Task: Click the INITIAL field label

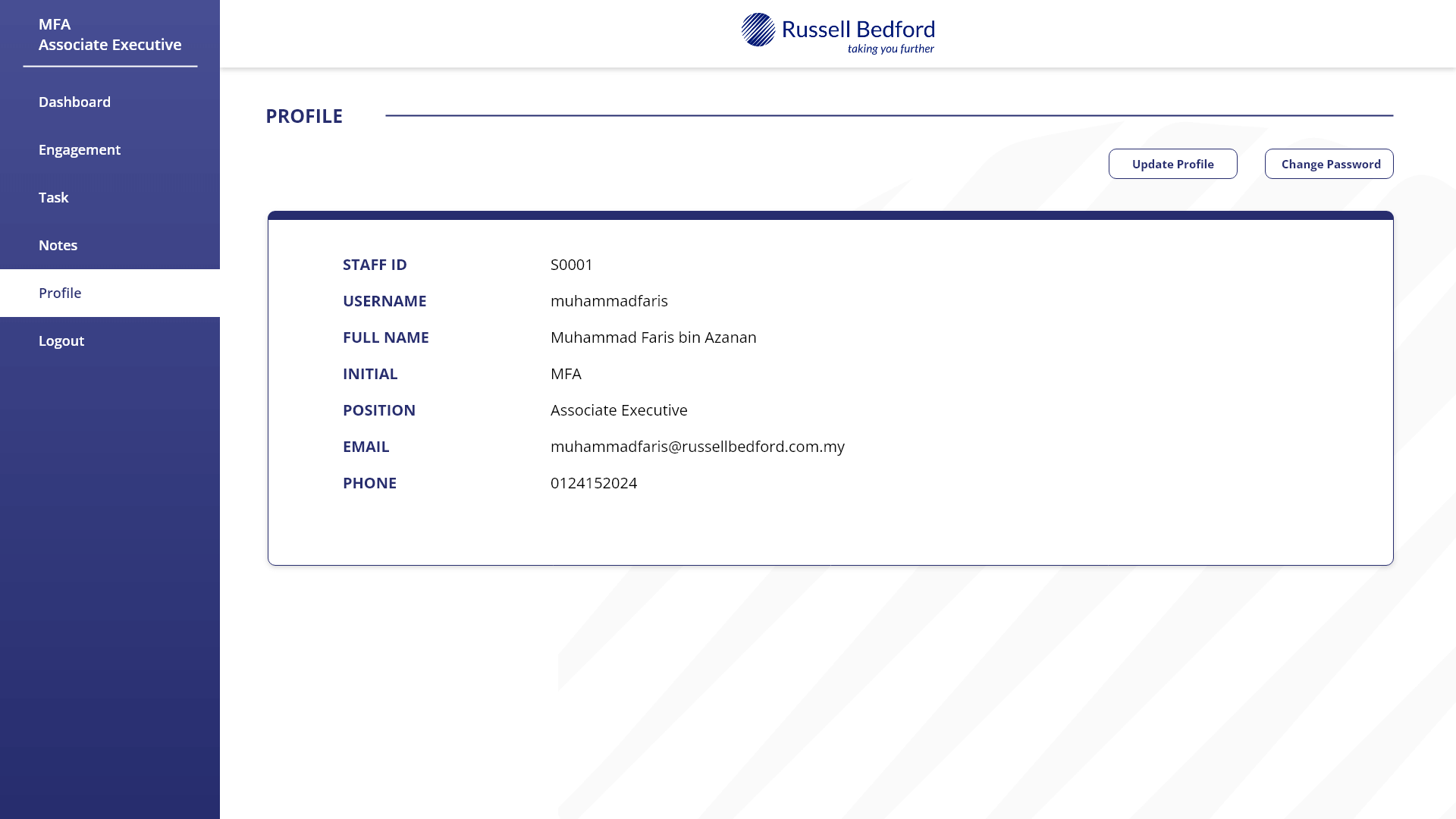Action: [369, 373]
